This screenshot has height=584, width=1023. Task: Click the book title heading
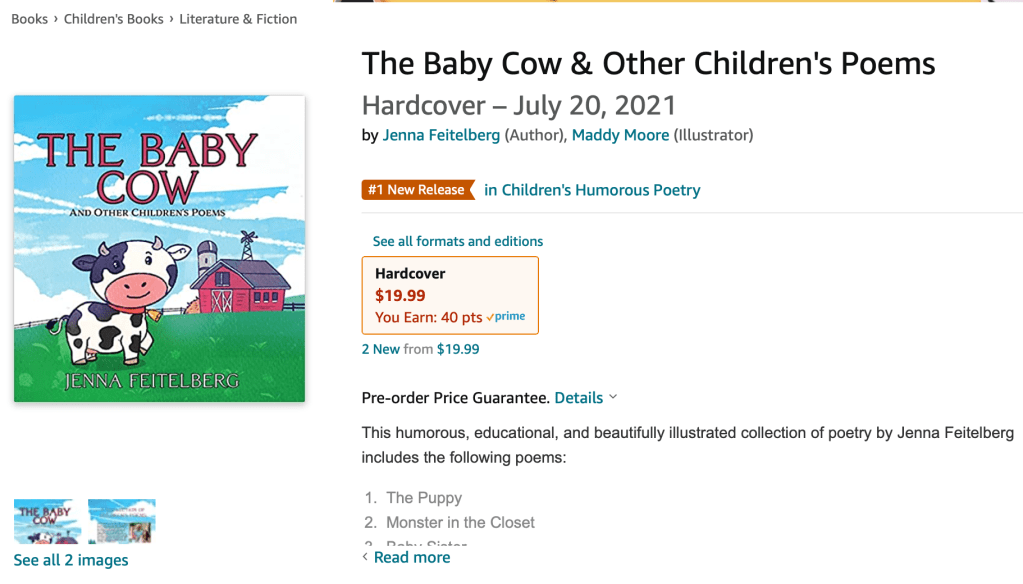coord(648,64)
